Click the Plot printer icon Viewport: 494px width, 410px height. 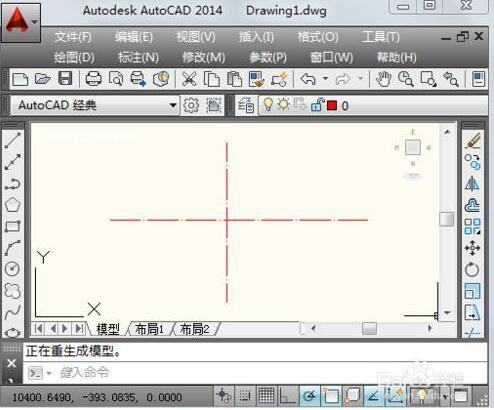(x=93, y=79)
